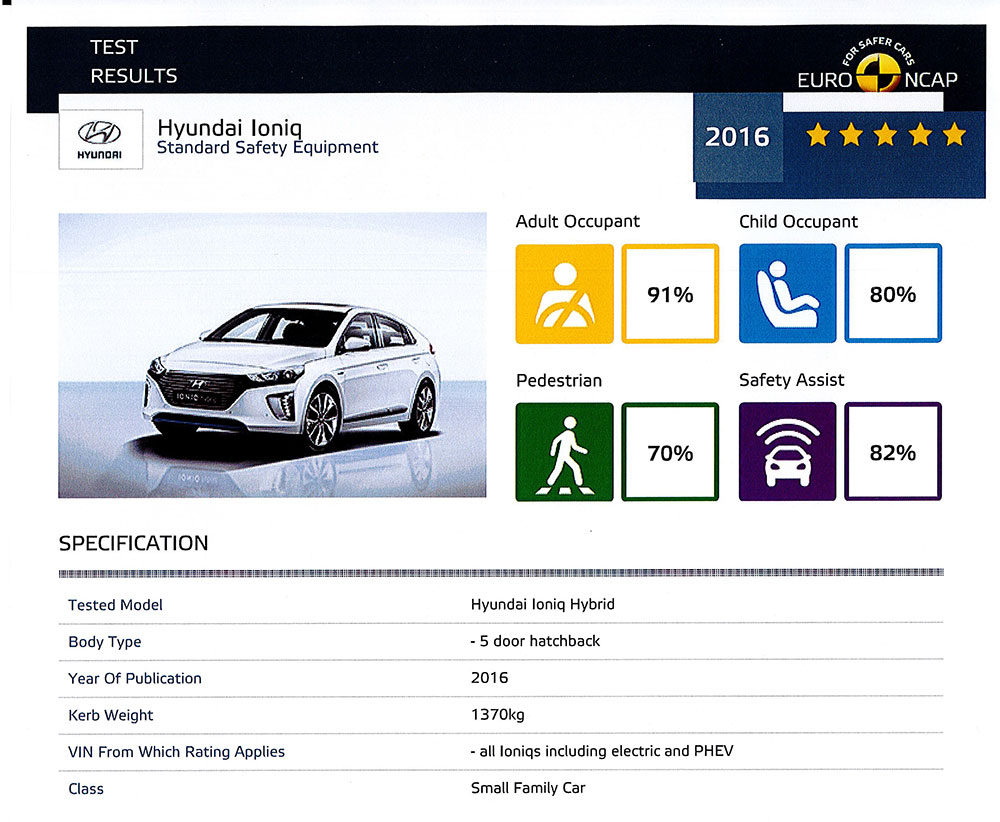Click the 5 door hatchback value
This screenshot has width=1000, height=822.
click(x=536, y=641)
